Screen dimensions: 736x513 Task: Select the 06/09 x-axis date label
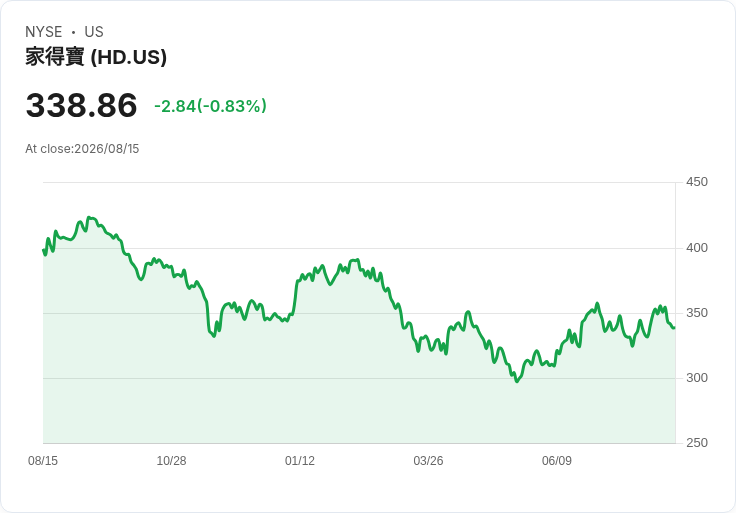557,461
